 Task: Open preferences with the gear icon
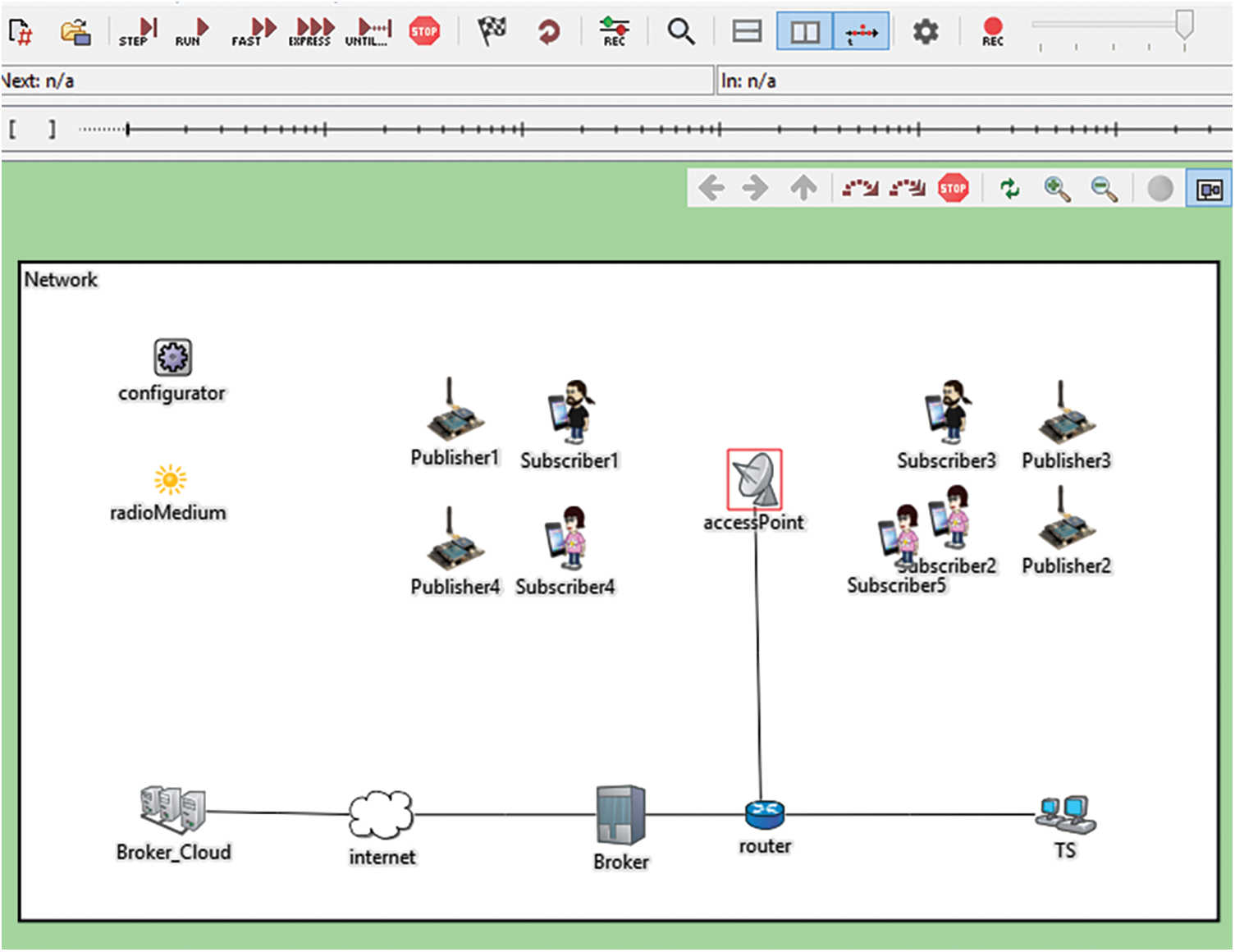coord(926,31)
